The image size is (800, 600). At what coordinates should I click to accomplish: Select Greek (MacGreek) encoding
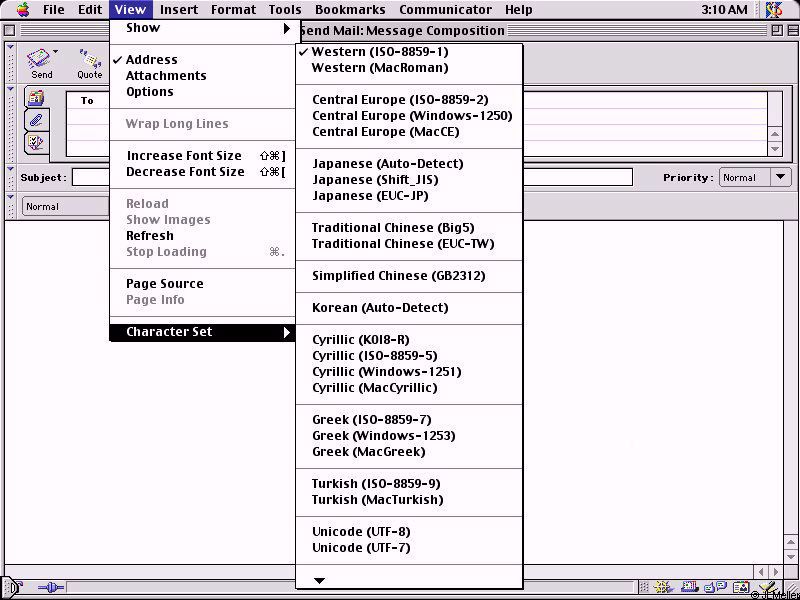(x=409, y=452)
